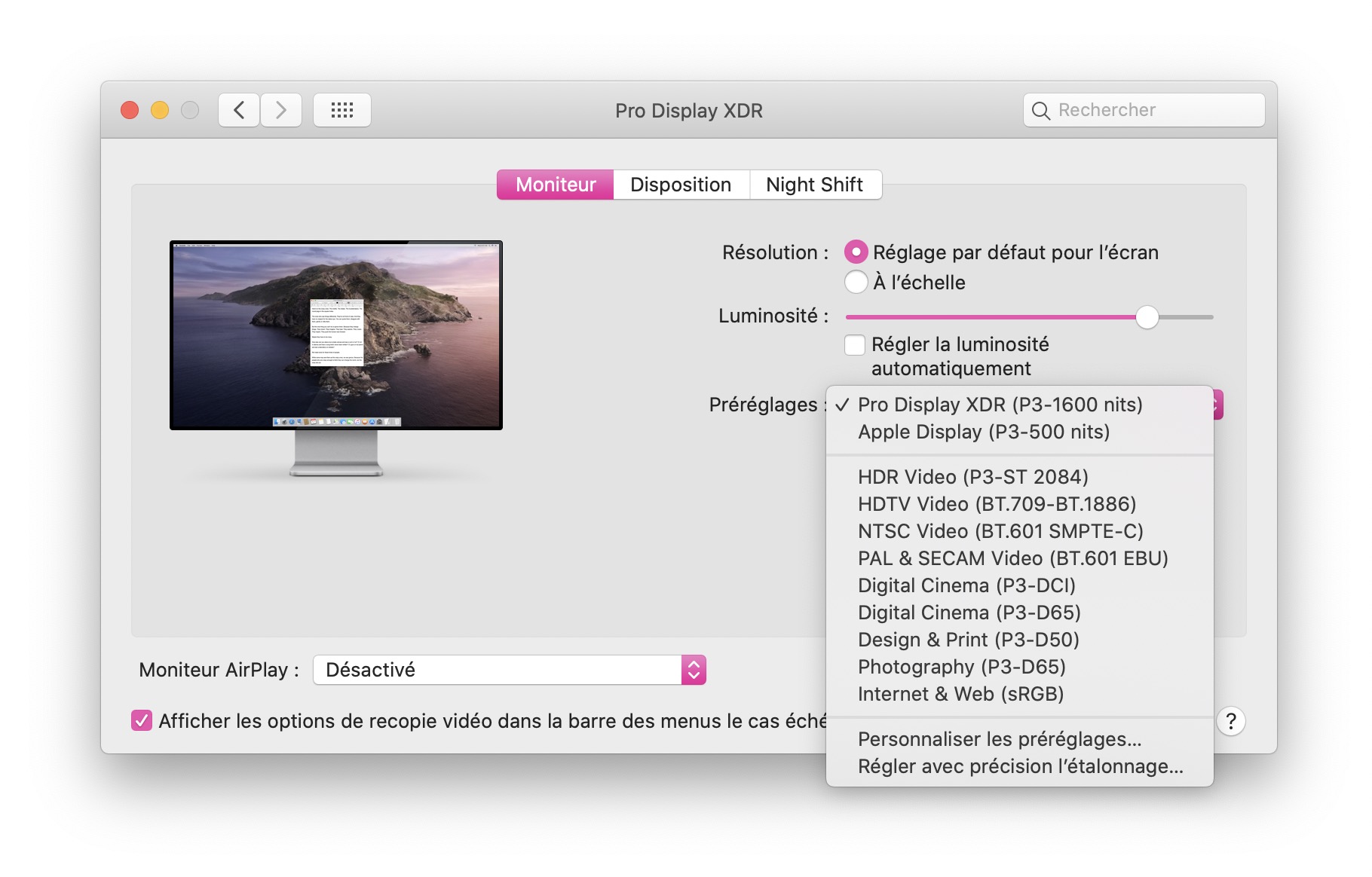Open the Night Shift tab
1372x877 pixels.
point(815,185)
